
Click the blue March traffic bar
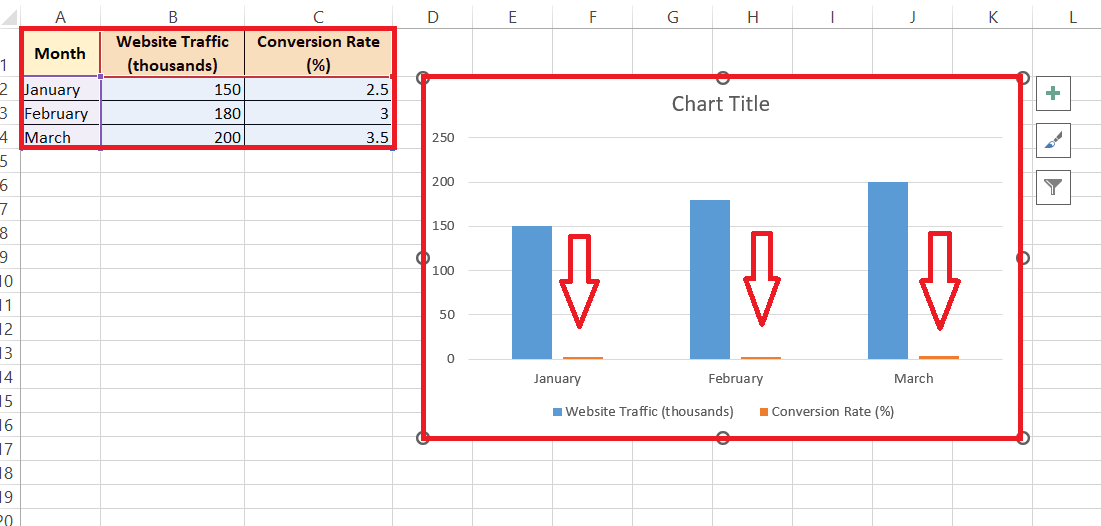[888, 270]
